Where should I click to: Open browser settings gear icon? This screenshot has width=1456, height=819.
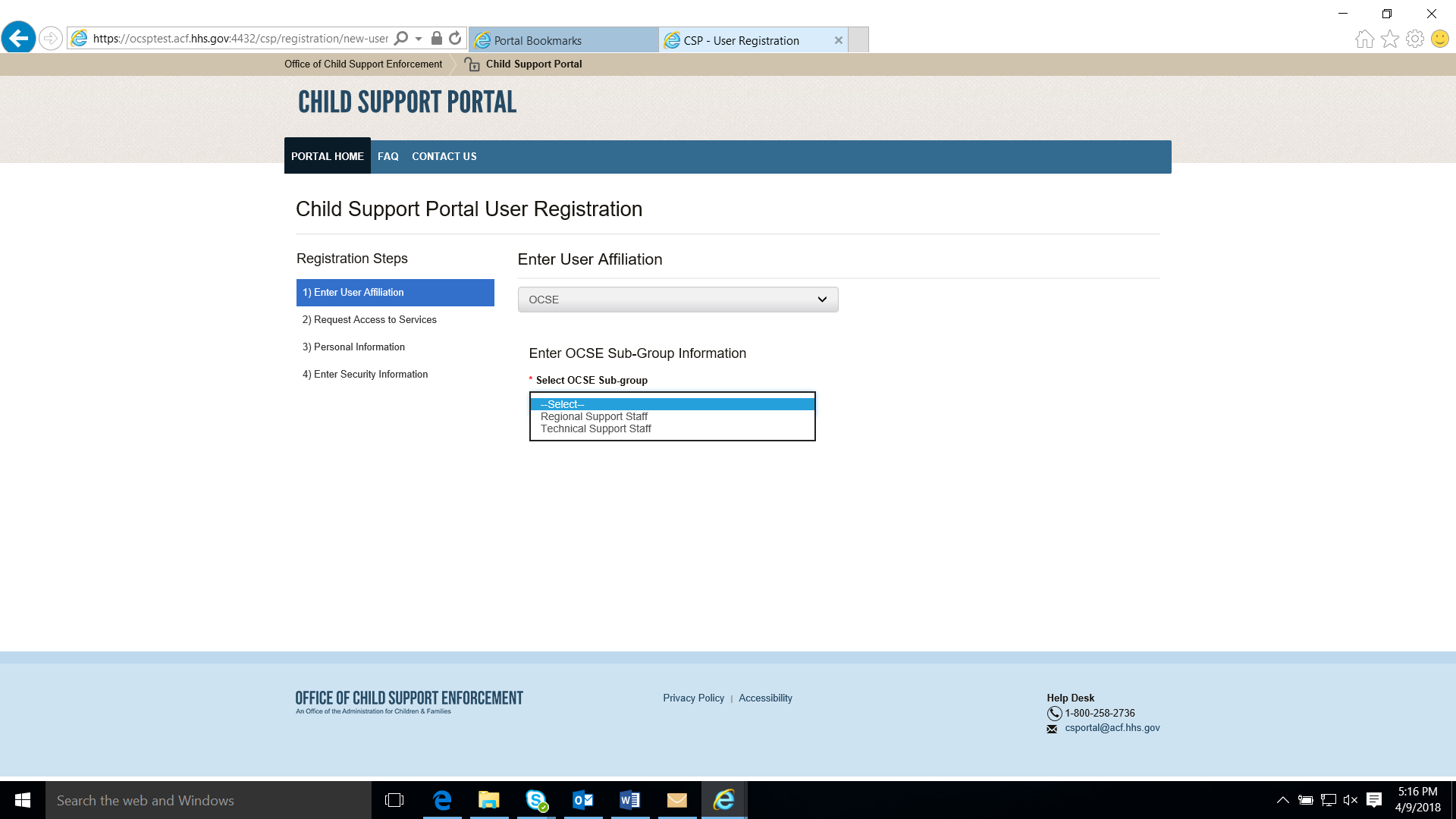[x=1414, y=39]
